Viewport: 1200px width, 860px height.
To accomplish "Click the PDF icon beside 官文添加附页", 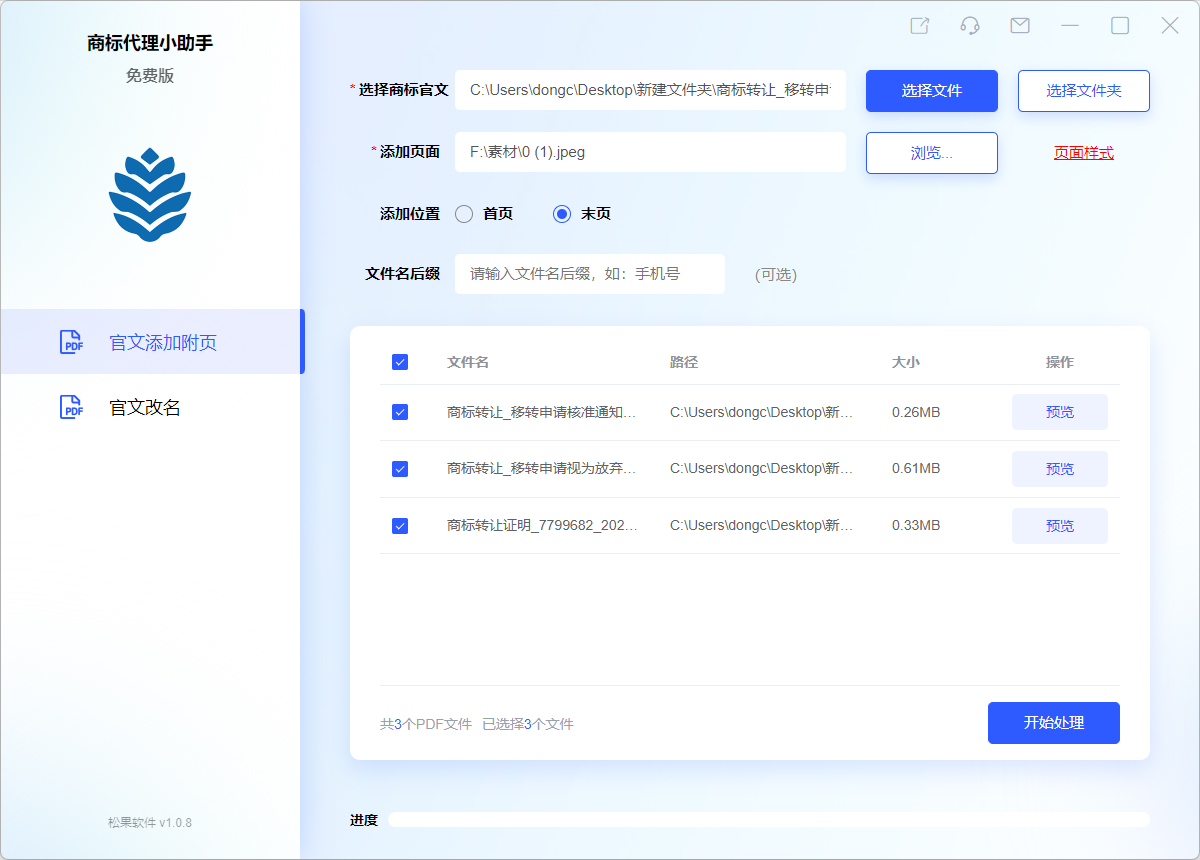I will 71,342.
